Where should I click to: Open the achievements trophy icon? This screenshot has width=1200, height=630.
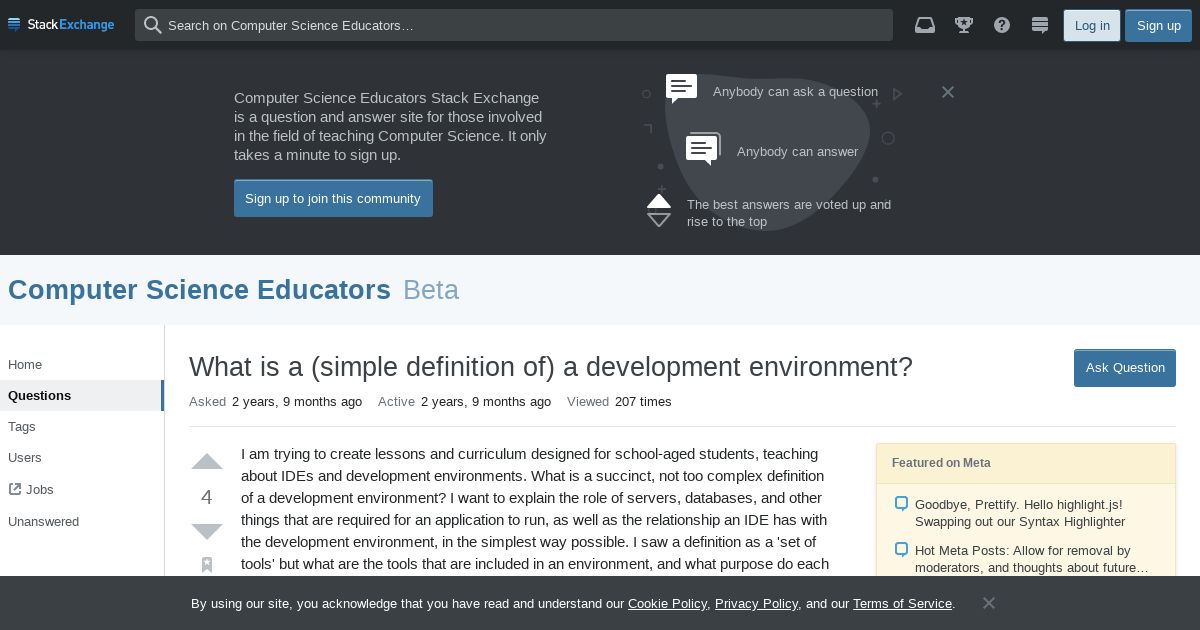(x=964, y=25)
